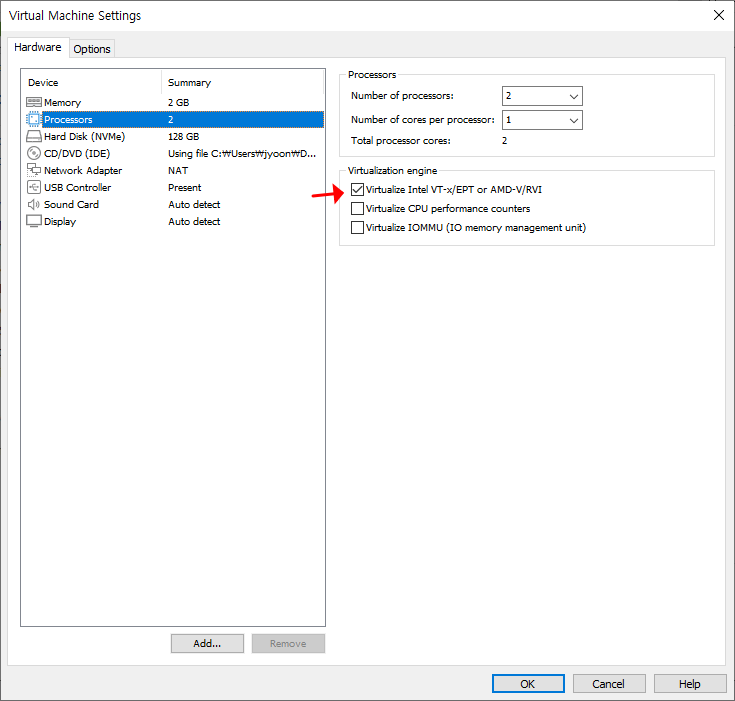Click the Memory device icon

coord(34,102)
